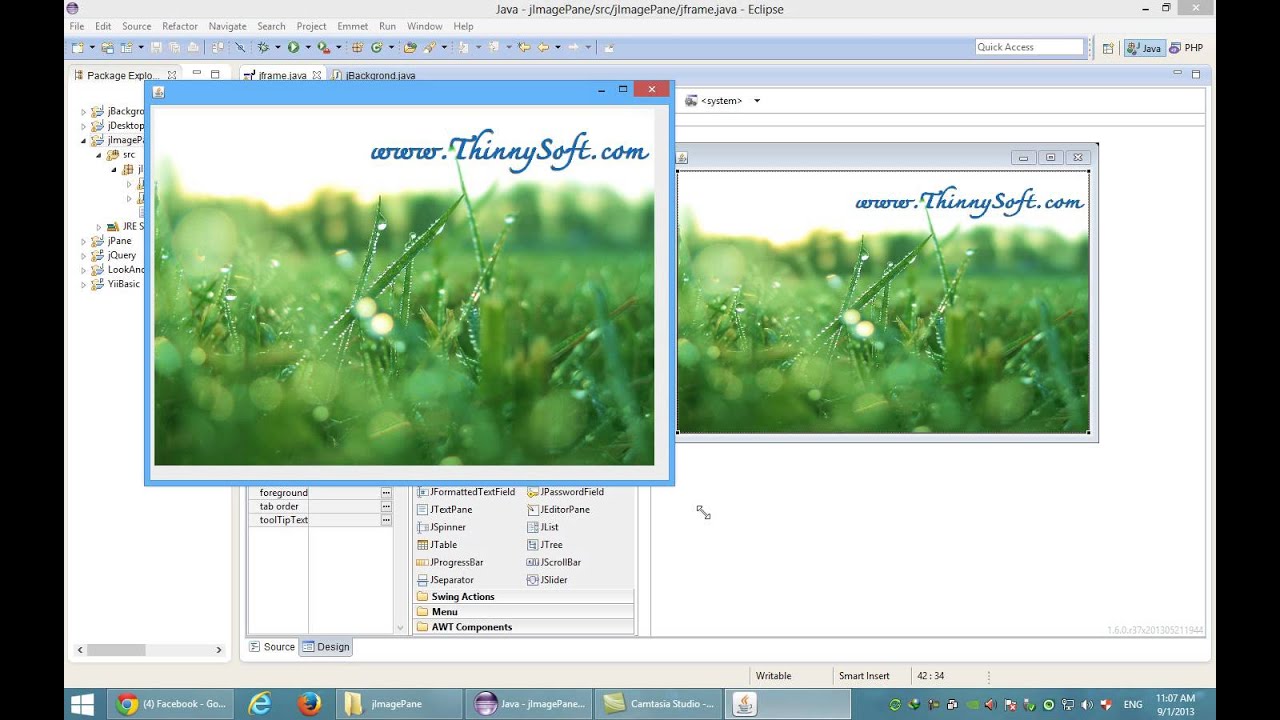This screenshot has height=720, width=1280.
Task: Open the Navigate menu
Action: (x=227, y=26)
